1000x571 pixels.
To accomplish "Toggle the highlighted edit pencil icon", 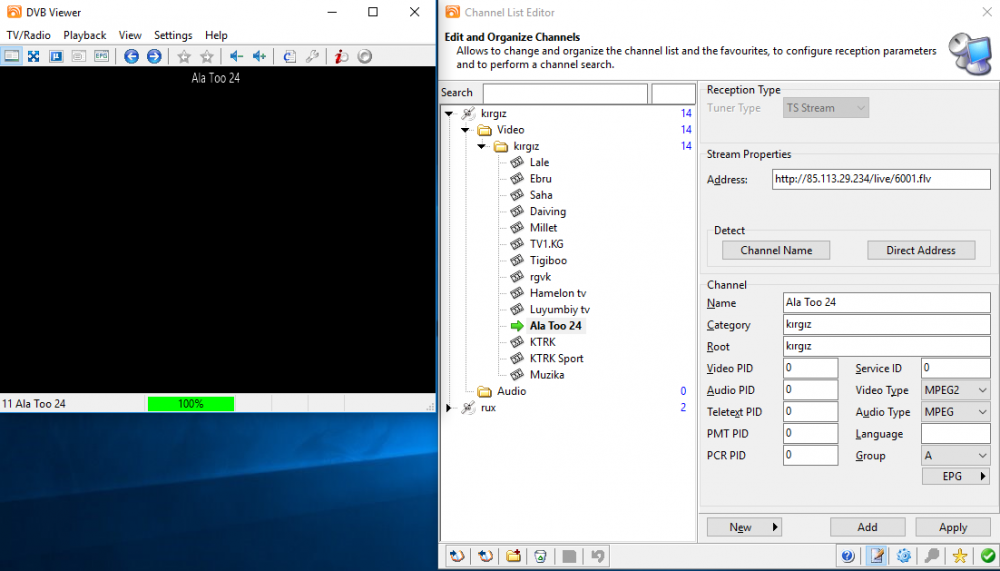I will (x=877, y=556).
